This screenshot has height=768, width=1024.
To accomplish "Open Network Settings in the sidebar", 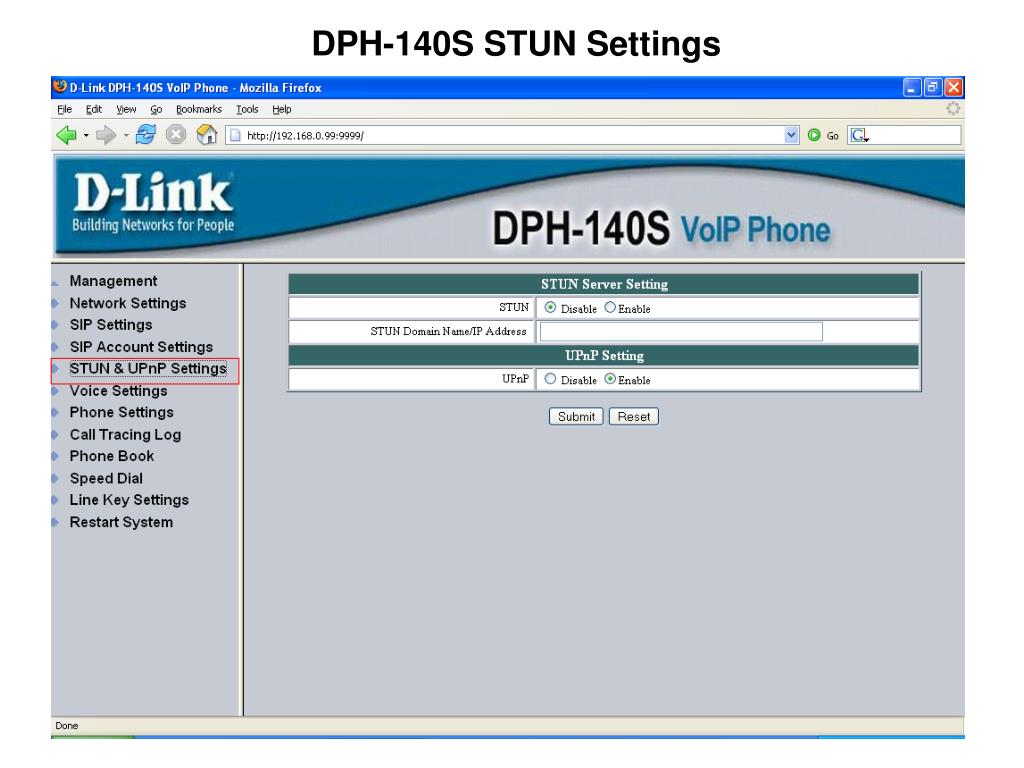I will pos(128,303).
